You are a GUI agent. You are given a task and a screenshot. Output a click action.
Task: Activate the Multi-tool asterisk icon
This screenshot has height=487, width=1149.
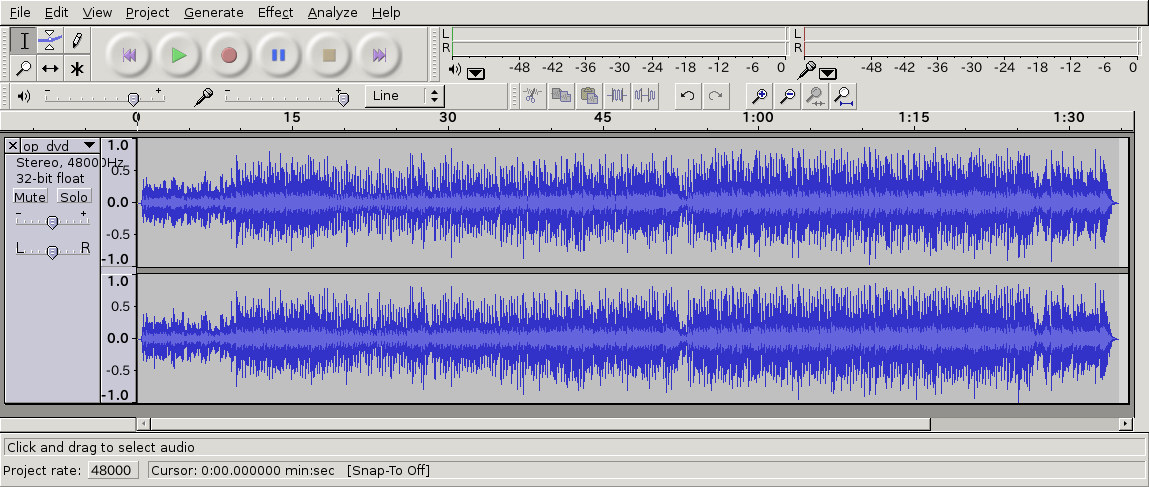pos(76,68)
